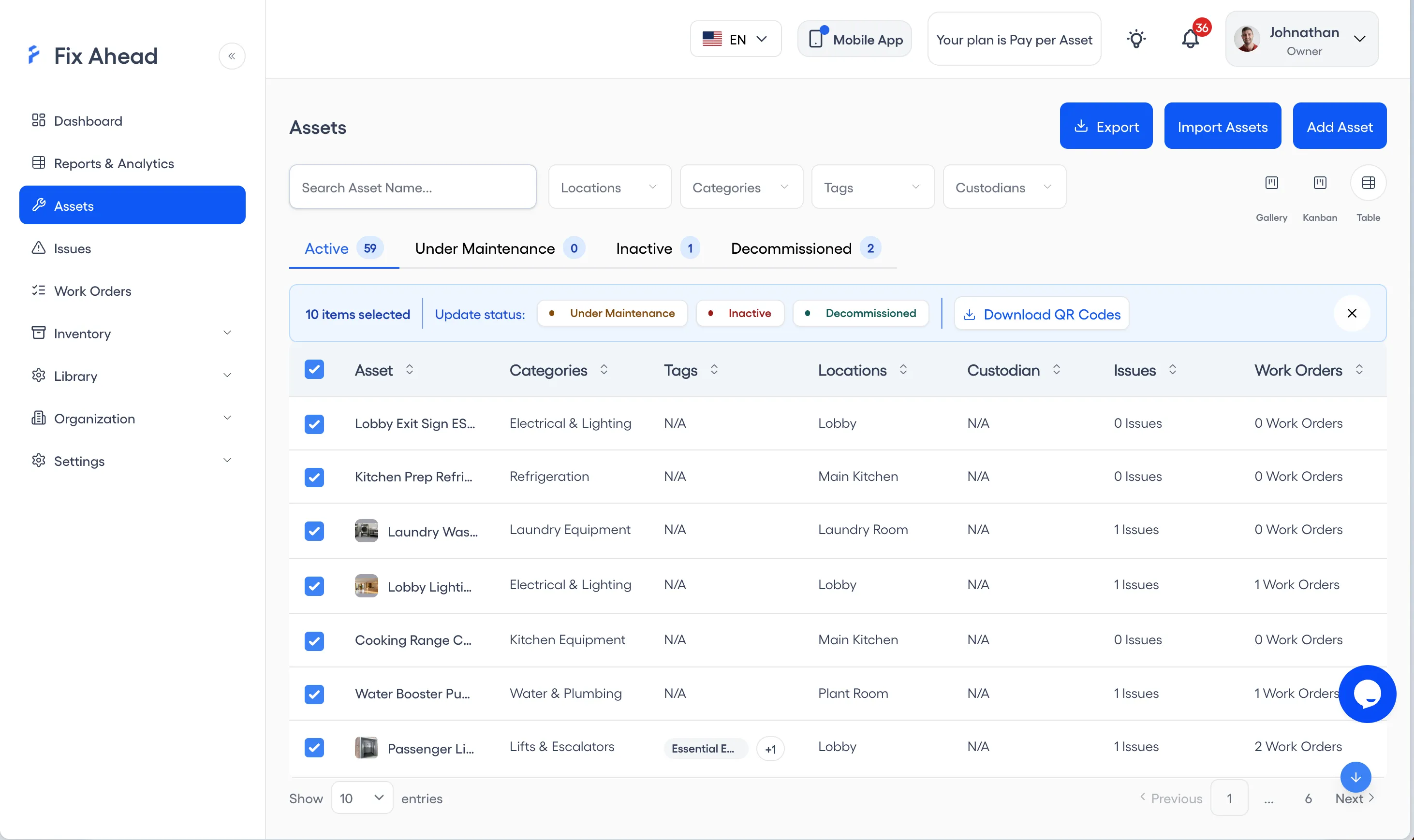Viewport: 1414px width, 840px height.
Task: Open Work Orders in the sidebar
Action: tap(132, 291)
